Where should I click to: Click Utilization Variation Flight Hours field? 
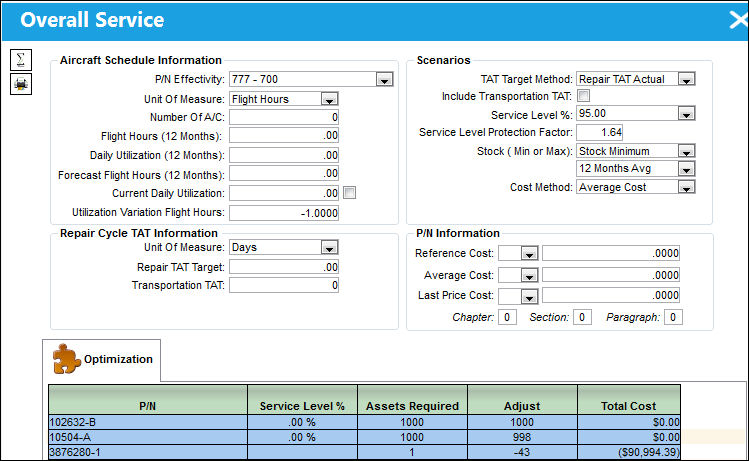pos(284,213)
